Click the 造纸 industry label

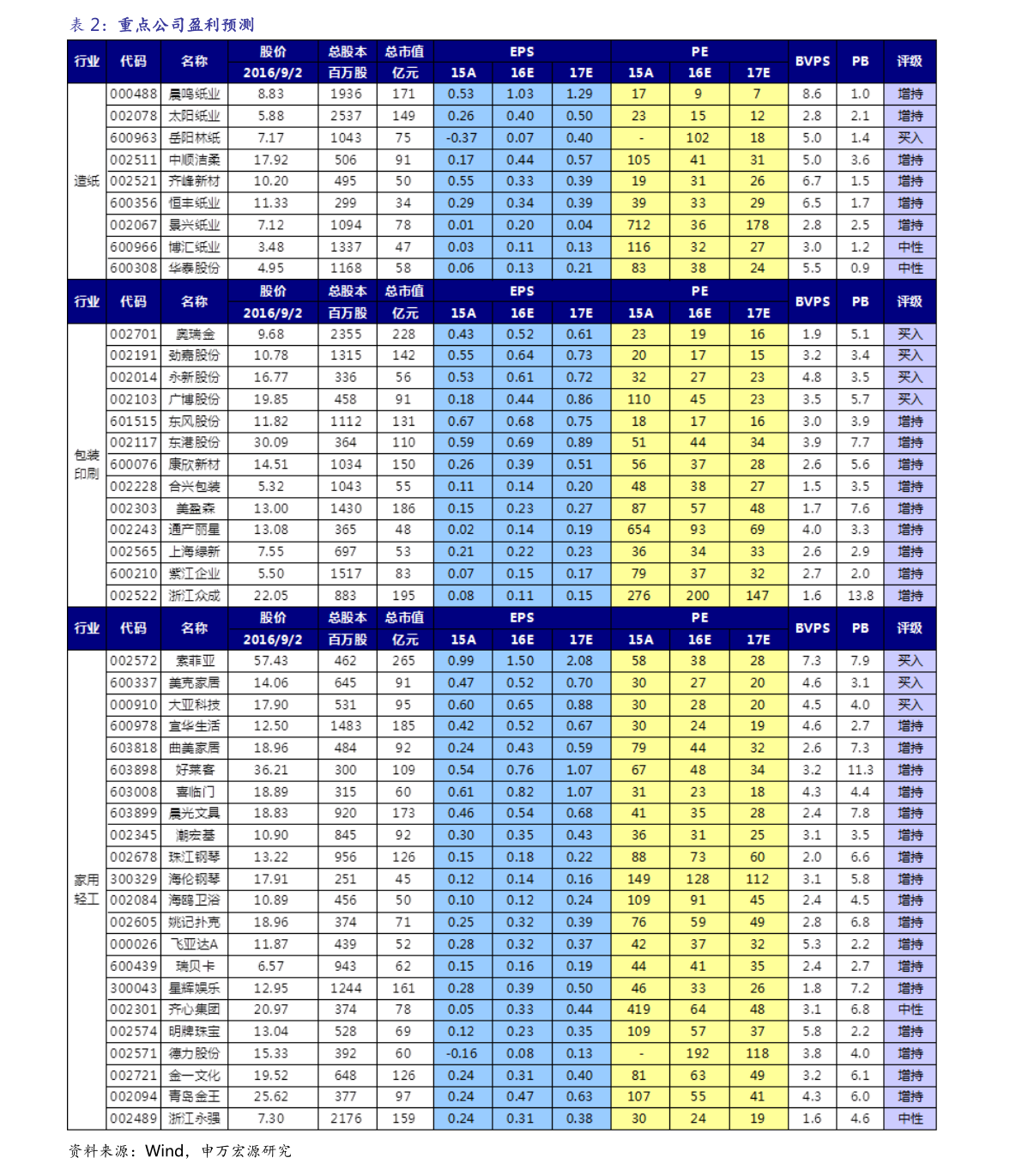tap(87, 181)
